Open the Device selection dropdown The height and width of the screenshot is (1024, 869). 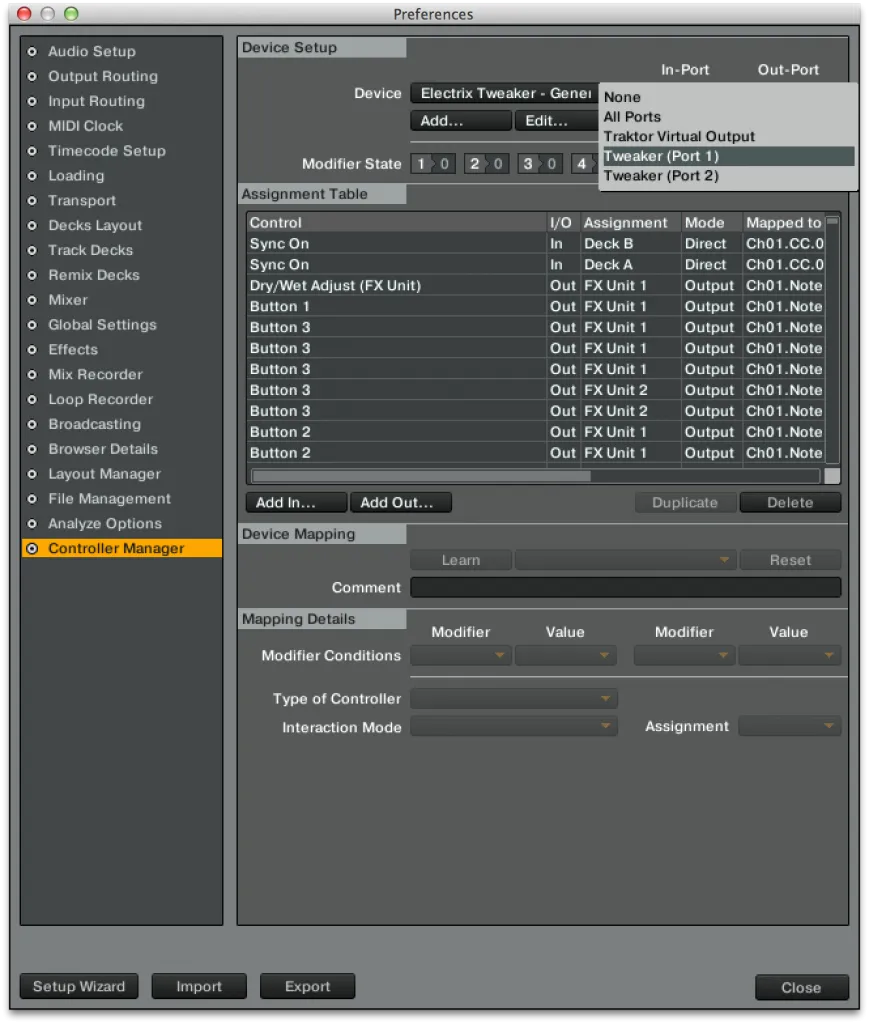tap(504, 93)
